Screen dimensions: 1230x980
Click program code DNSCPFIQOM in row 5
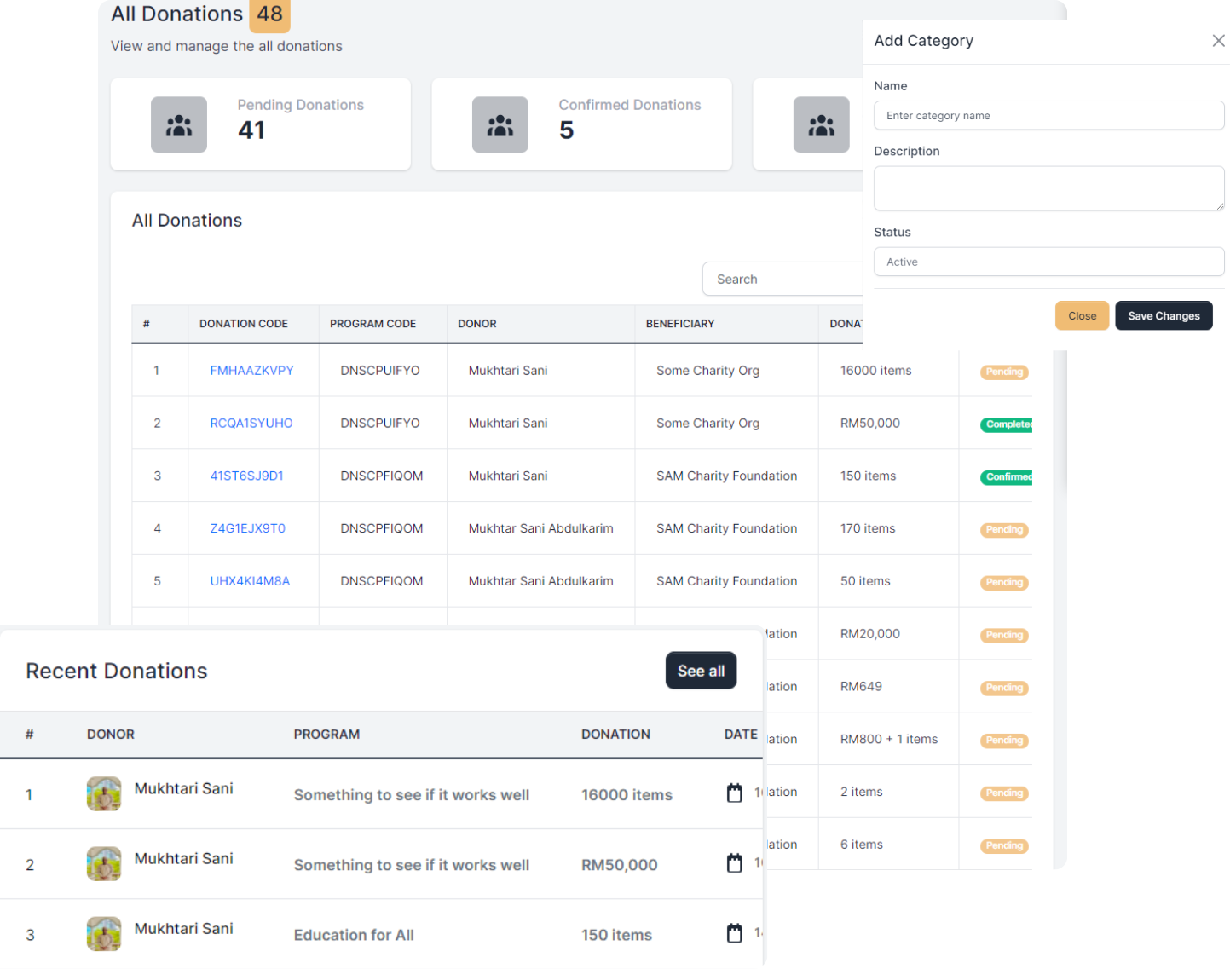click(381, 581)
